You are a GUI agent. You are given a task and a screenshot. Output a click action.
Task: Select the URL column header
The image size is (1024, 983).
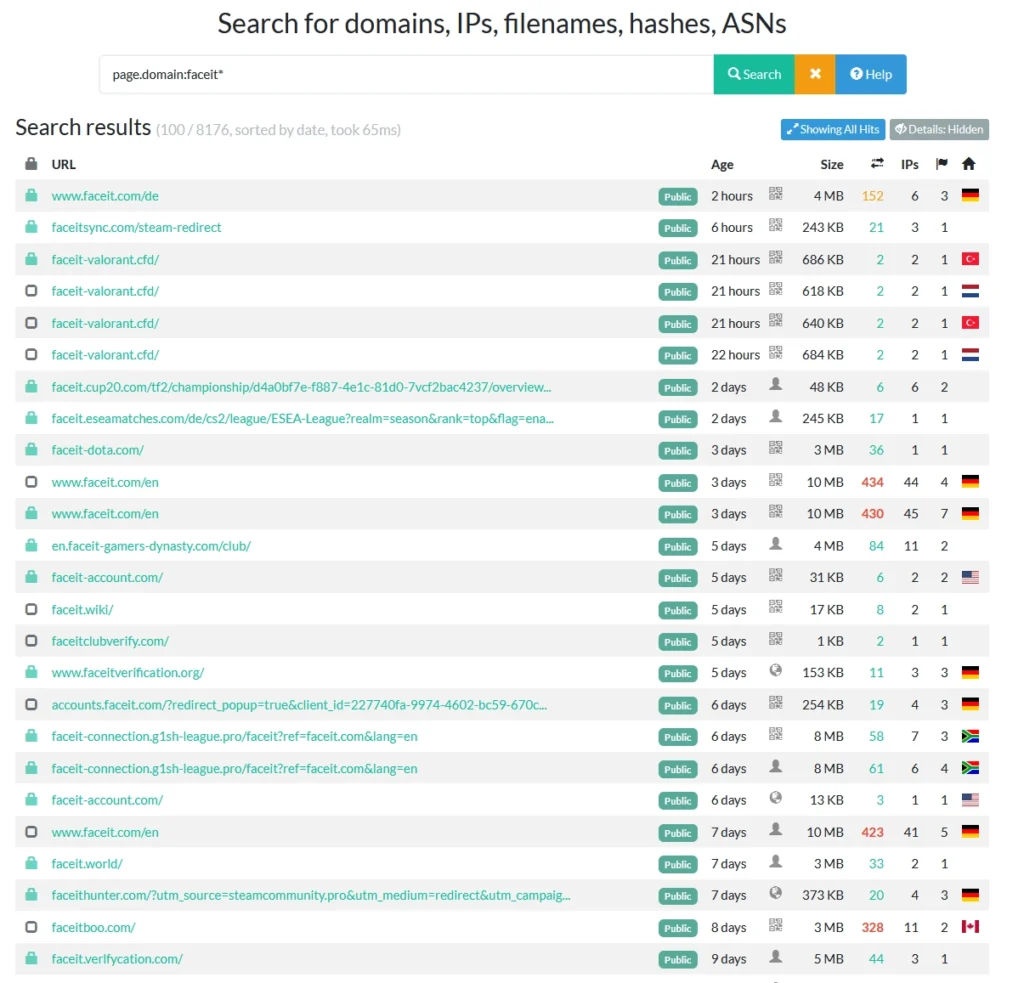63,165
